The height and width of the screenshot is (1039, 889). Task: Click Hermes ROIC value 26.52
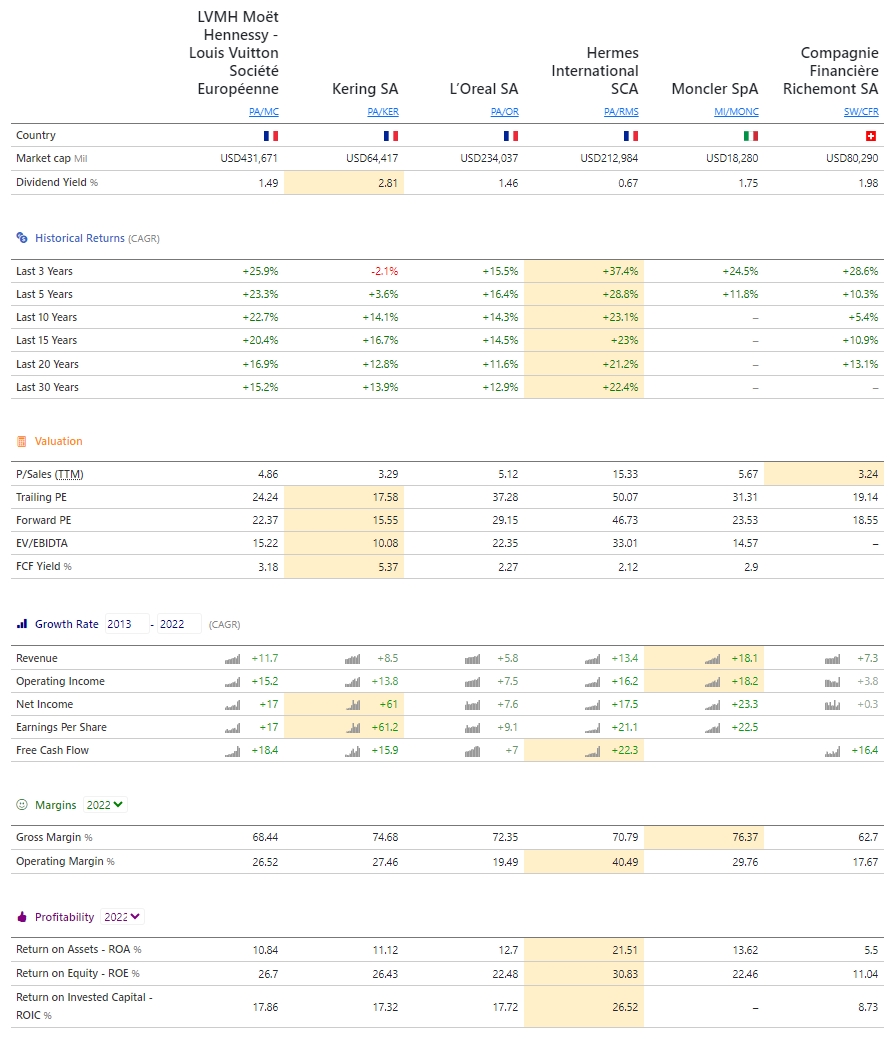click(625, 1007)
